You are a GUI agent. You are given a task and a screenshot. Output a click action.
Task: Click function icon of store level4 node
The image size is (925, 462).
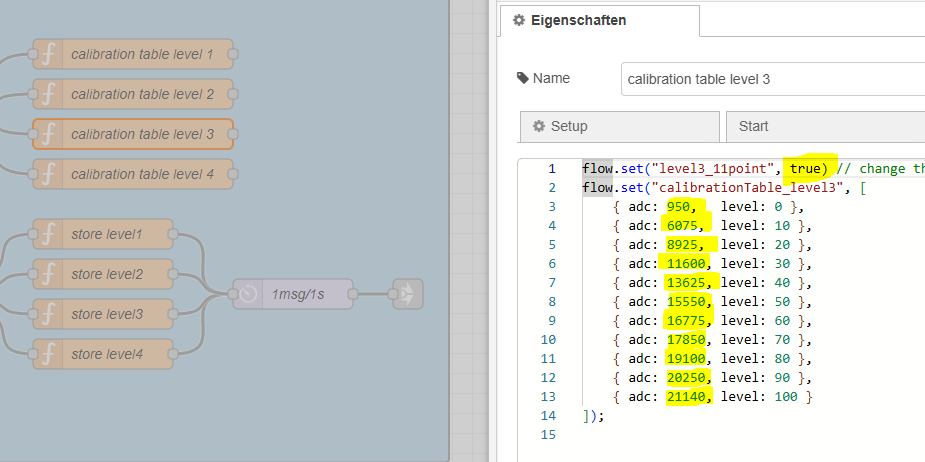pos(48,354)
